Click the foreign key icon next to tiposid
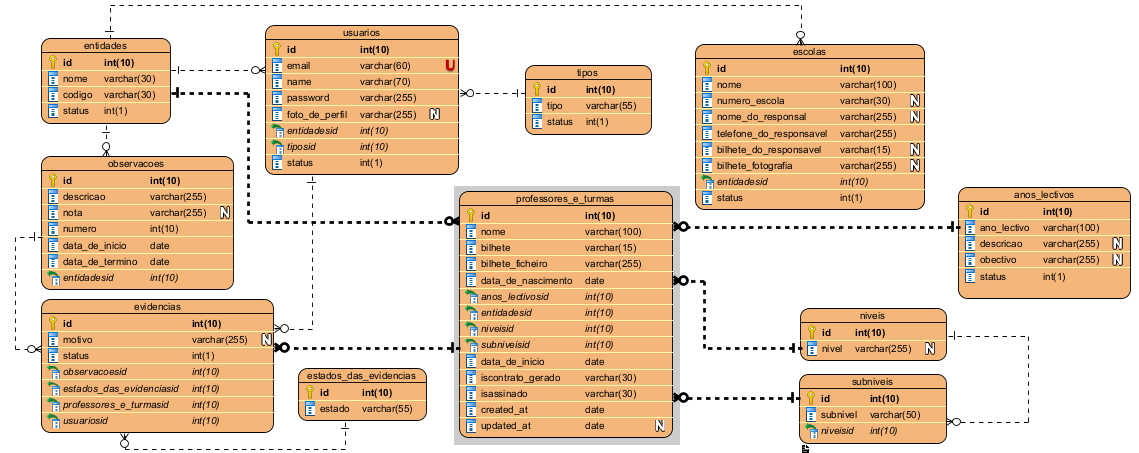Screen dimensions: 1139x453 click(276, 146)
